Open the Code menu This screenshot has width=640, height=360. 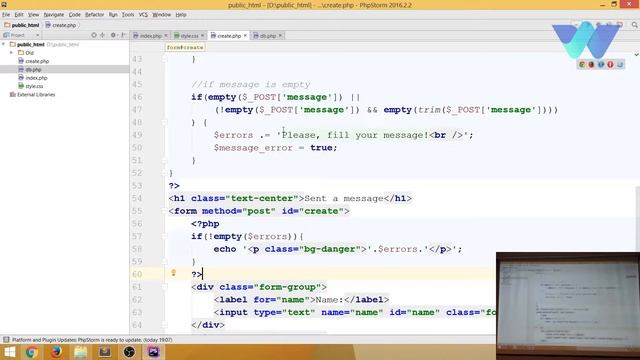pos(74,15)
